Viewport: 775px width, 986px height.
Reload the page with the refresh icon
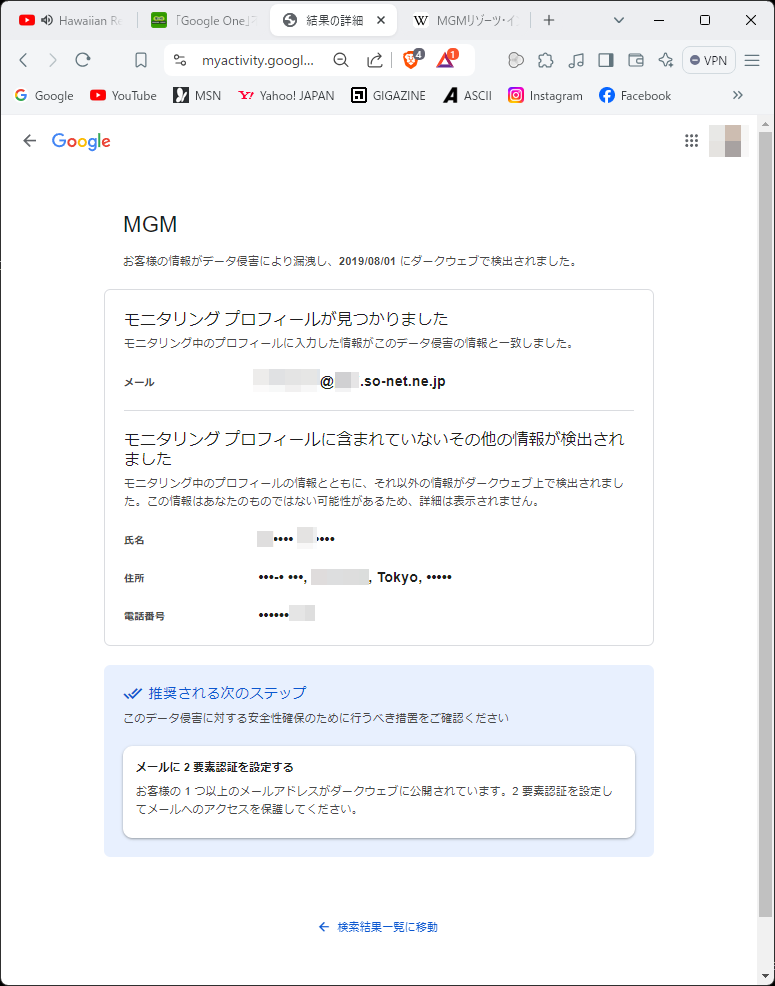click(x=82, y=60)
